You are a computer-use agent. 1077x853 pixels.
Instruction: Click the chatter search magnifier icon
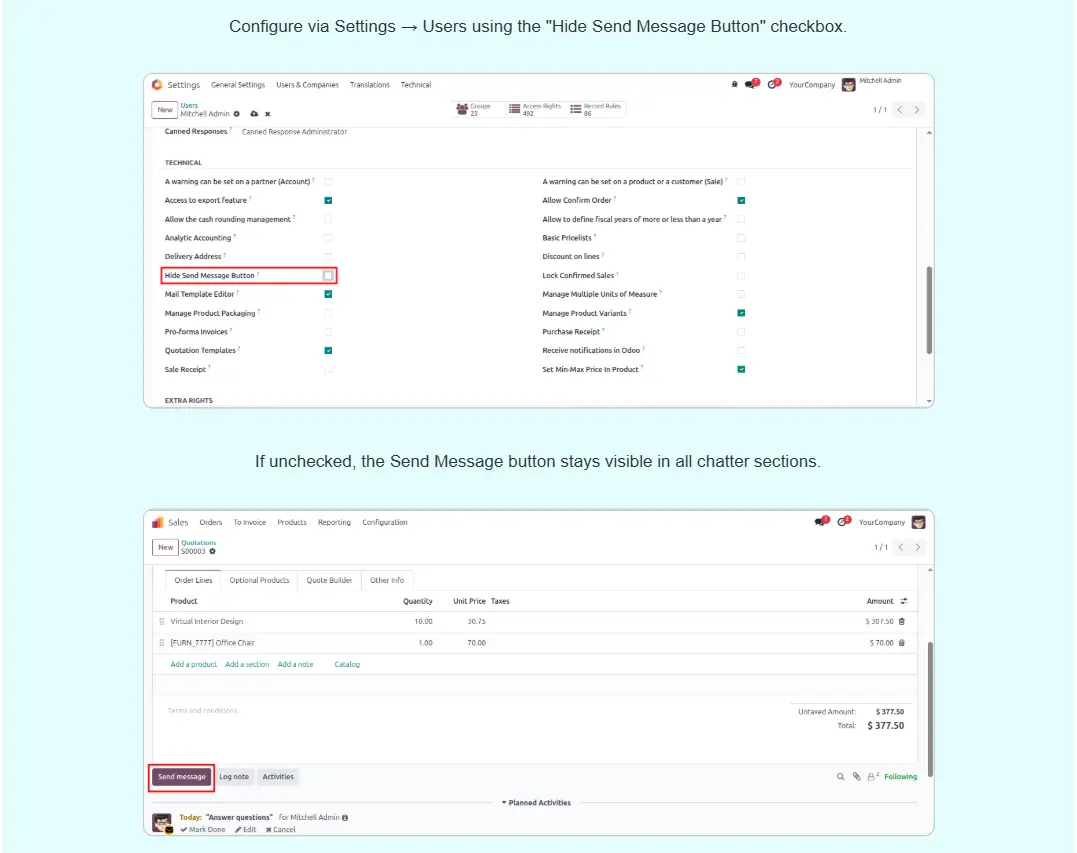(x=841, y=777)
